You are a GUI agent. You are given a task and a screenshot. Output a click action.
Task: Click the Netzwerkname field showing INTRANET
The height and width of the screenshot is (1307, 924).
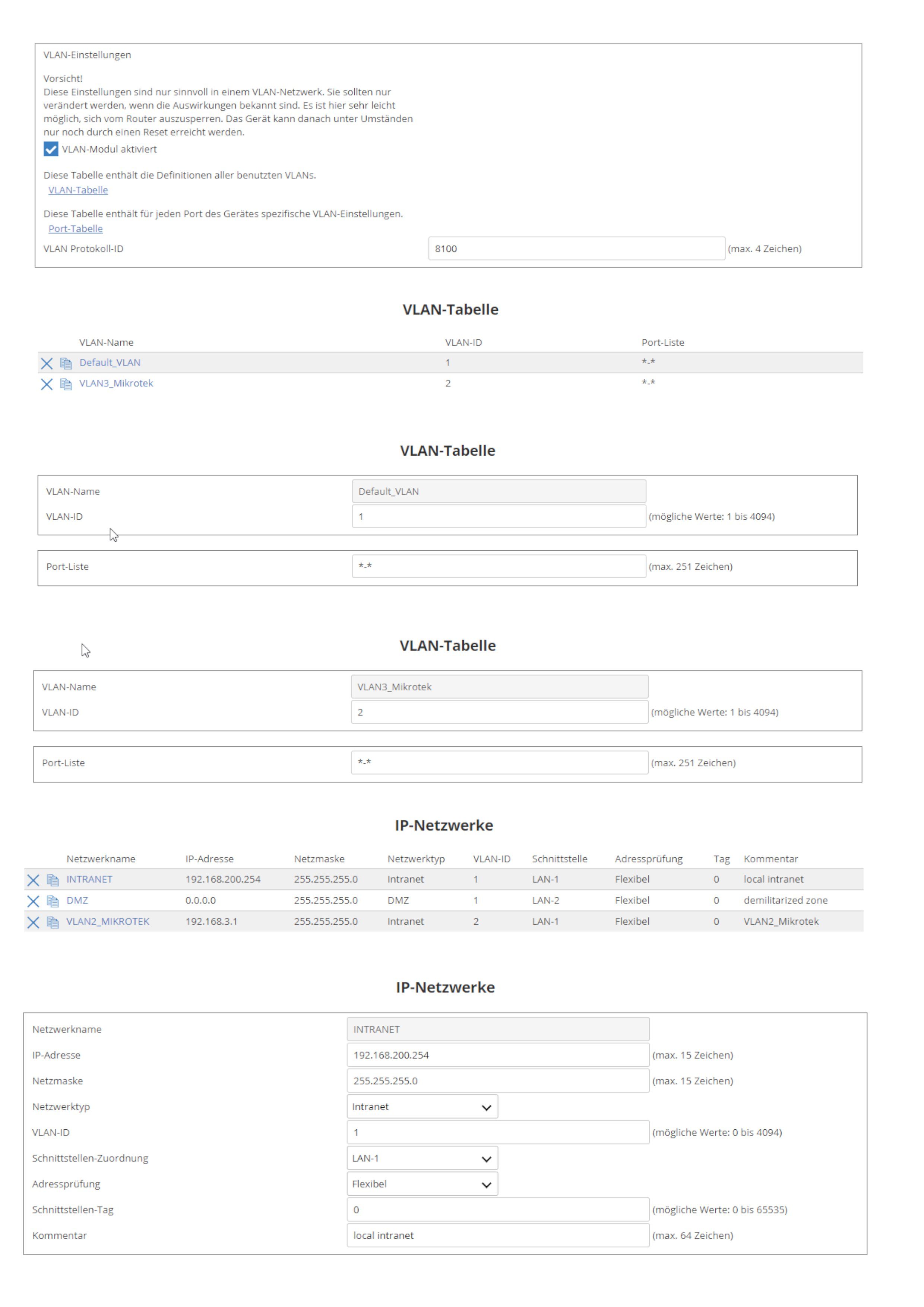click(x=498, y=1029)
